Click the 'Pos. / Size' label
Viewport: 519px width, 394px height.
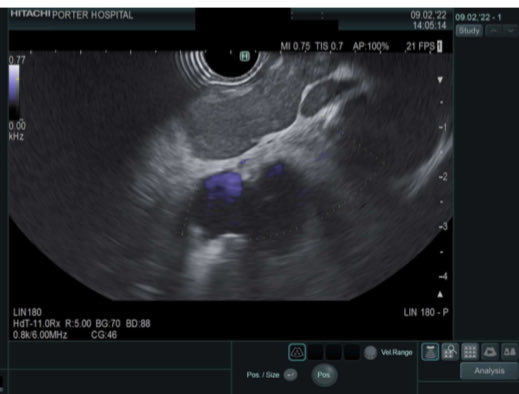point(263,375)
